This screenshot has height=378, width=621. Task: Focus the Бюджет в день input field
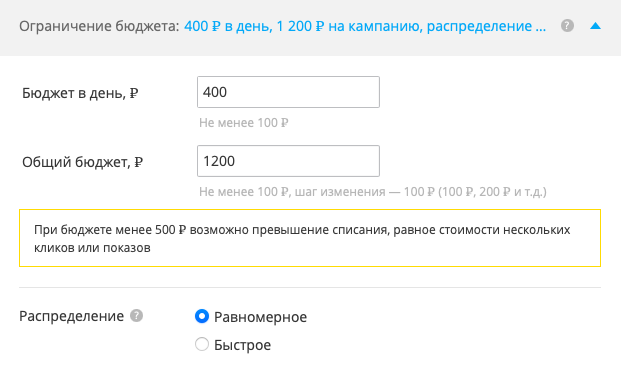[x=288, y=92]
